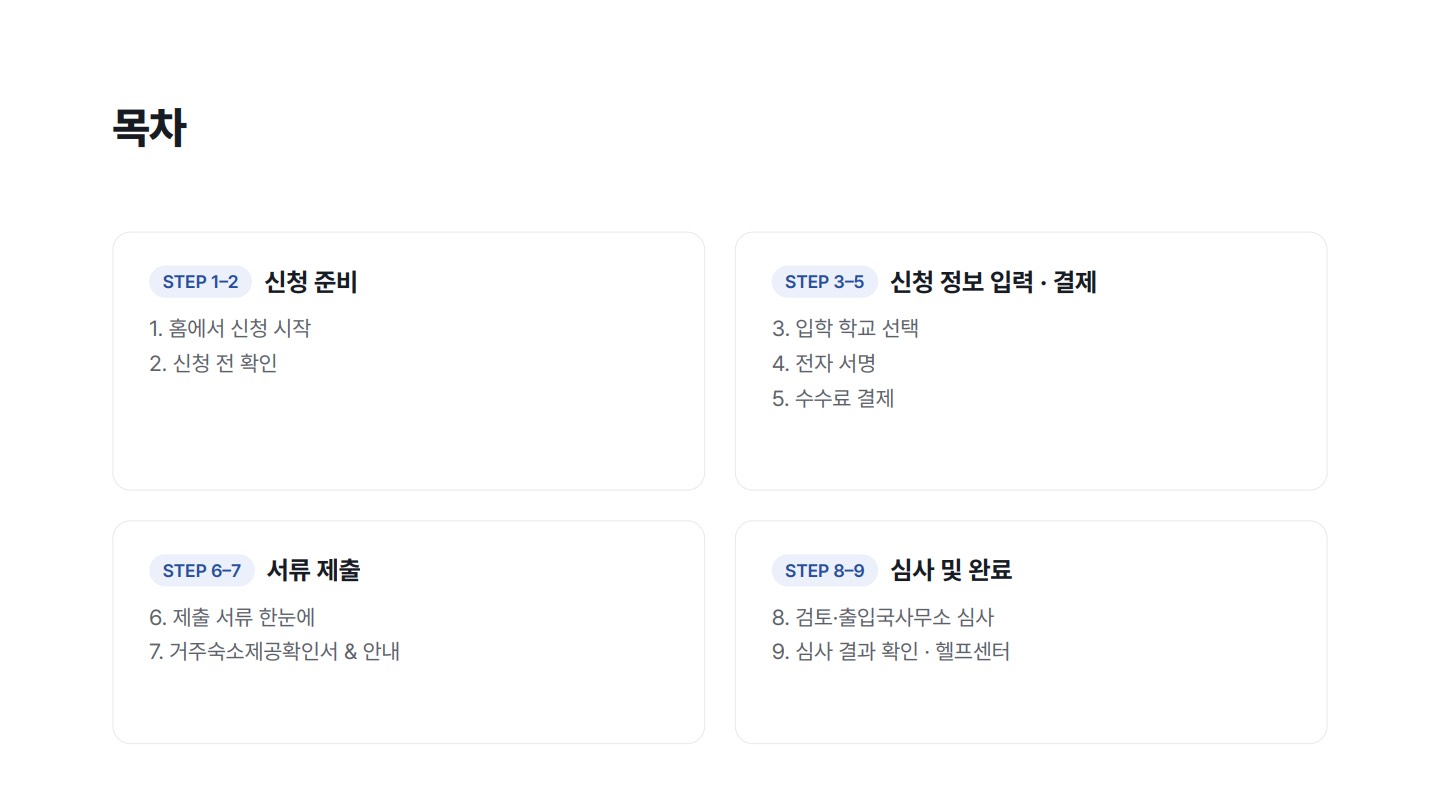Open the 서류 제출 section heading
Image resolution: width=1440 pixels, height=810 pixels.
[313, 571]
